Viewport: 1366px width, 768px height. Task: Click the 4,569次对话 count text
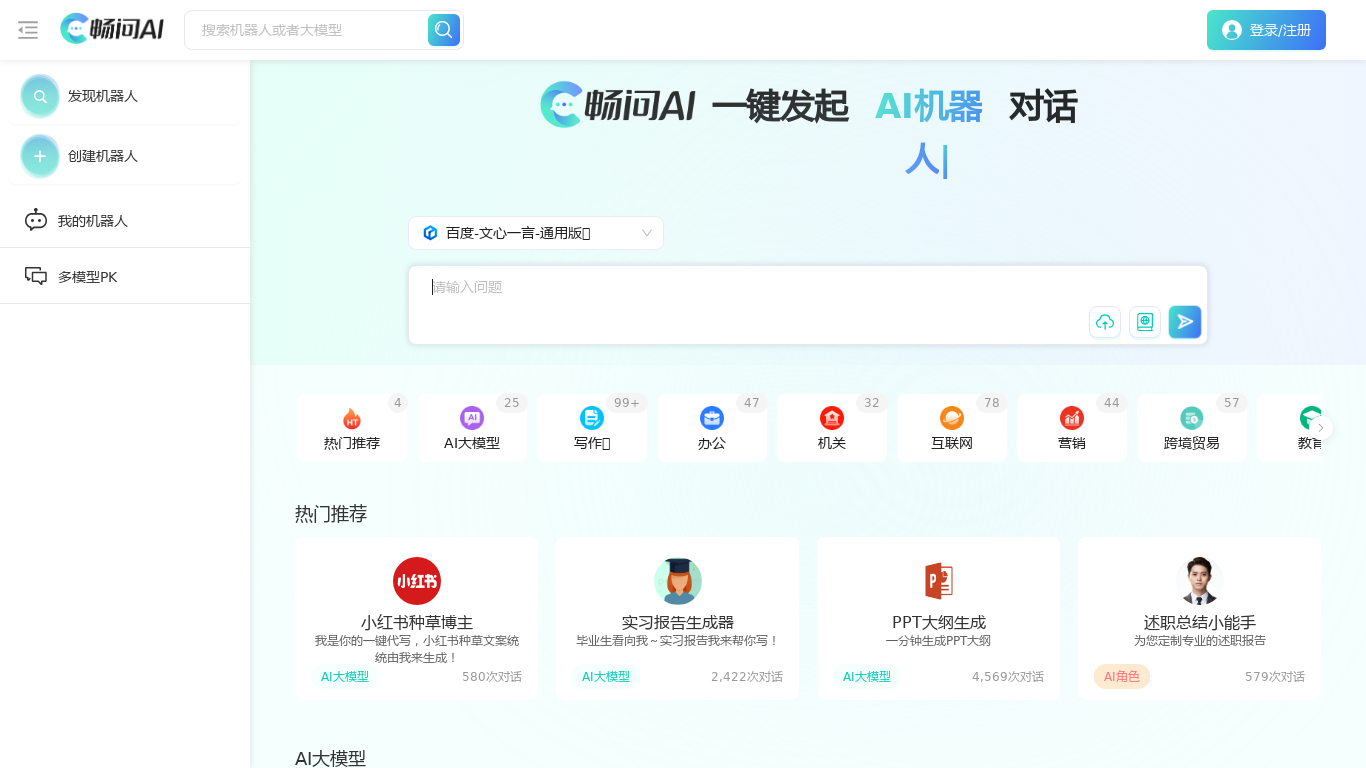click(1008, 677)
